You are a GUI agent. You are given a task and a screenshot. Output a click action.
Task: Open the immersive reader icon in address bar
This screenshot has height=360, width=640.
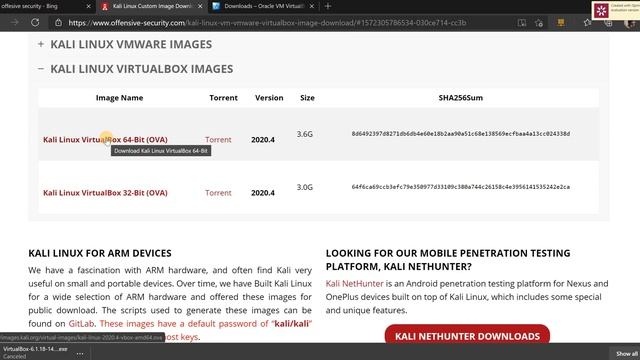click(522, 23)
